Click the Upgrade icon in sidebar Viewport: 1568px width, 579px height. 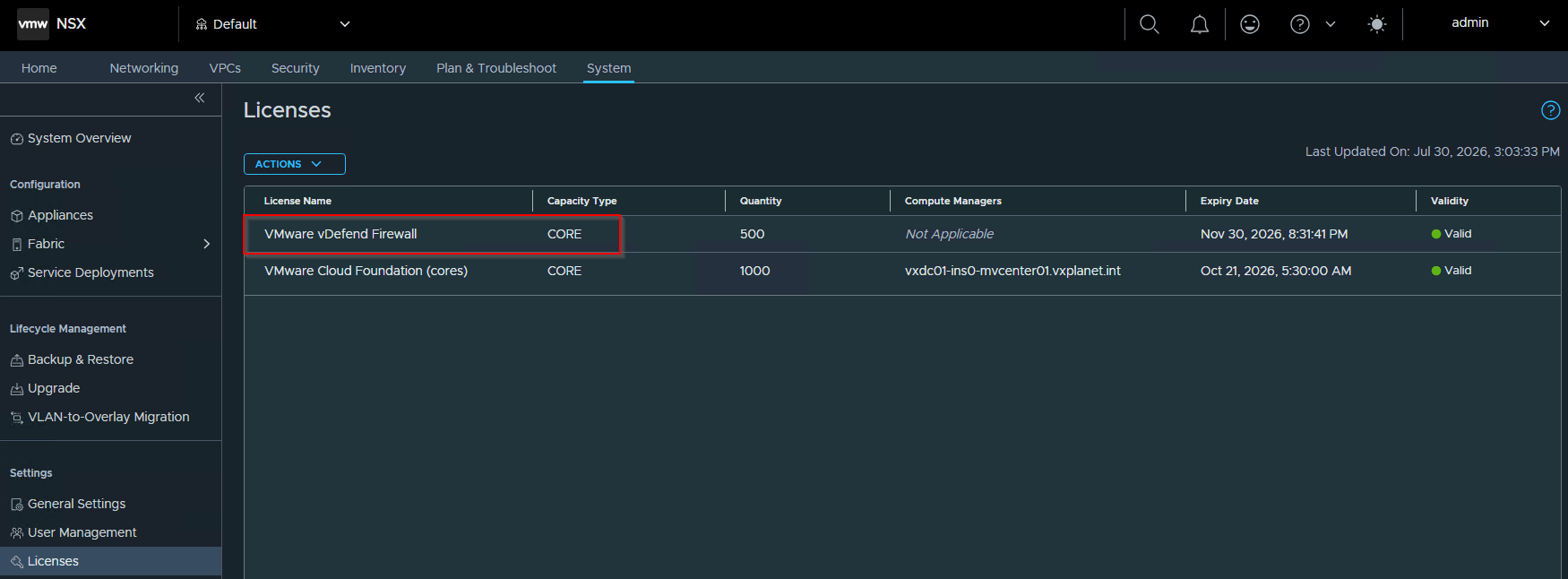pos(16,389)
